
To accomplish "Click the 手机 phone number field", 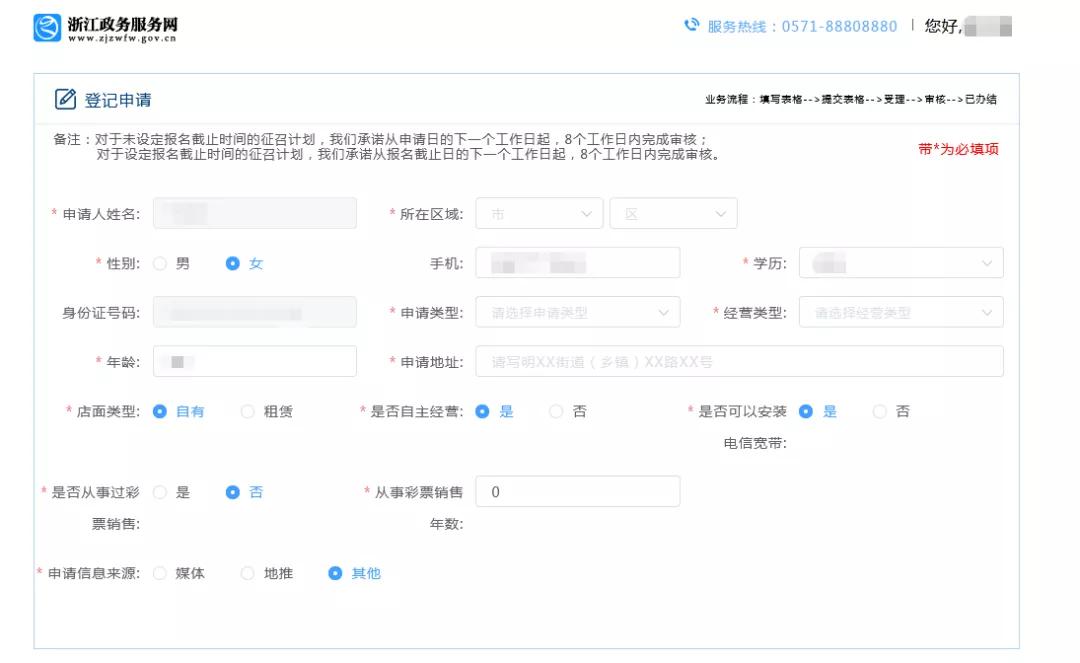I will pyautogui.click(x=578, y=262).
